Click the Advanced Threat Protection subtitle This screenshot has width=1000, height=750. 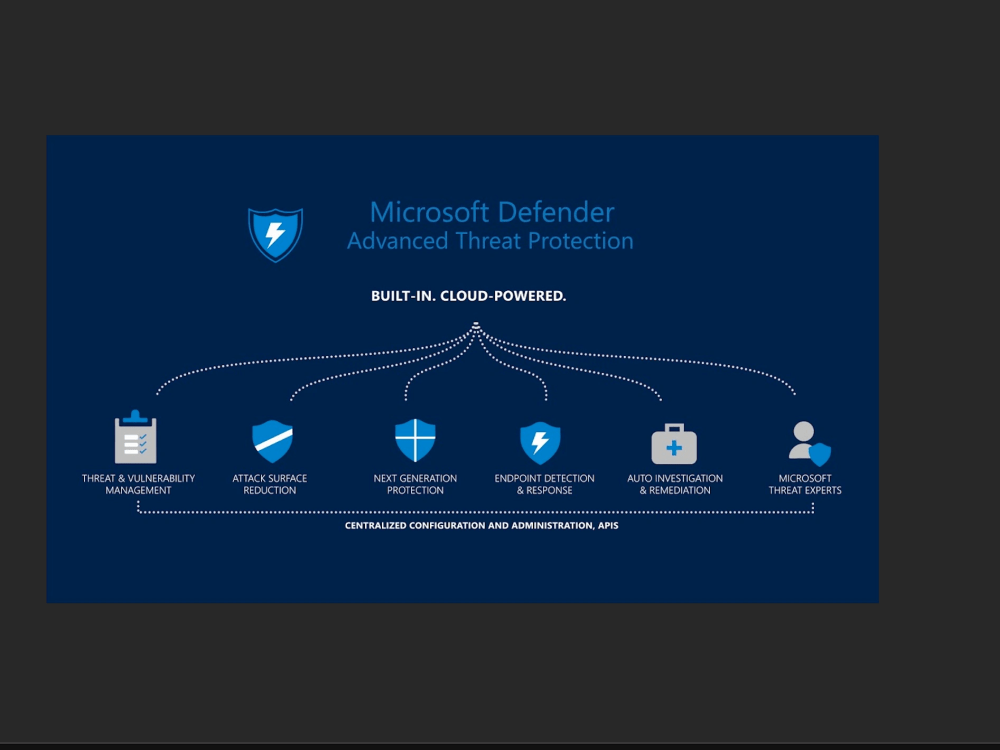pyautogui.click(x=489, y=240)
